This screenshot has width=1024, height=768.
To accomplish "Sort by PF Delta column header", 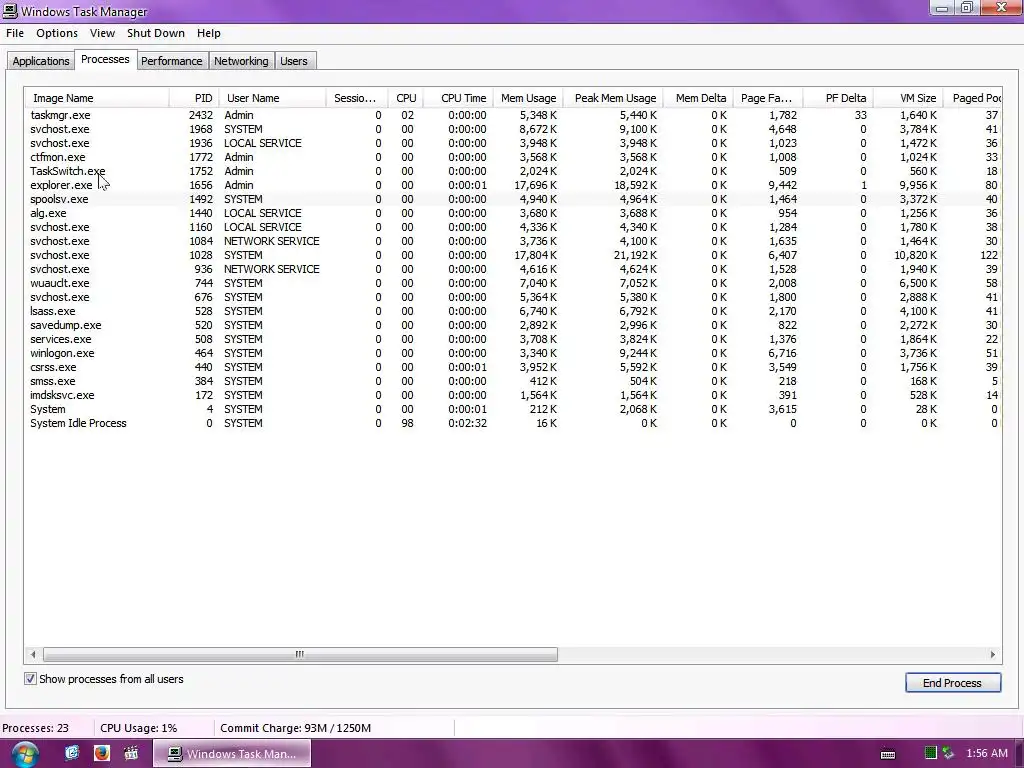I will click(x=838, y=98).
